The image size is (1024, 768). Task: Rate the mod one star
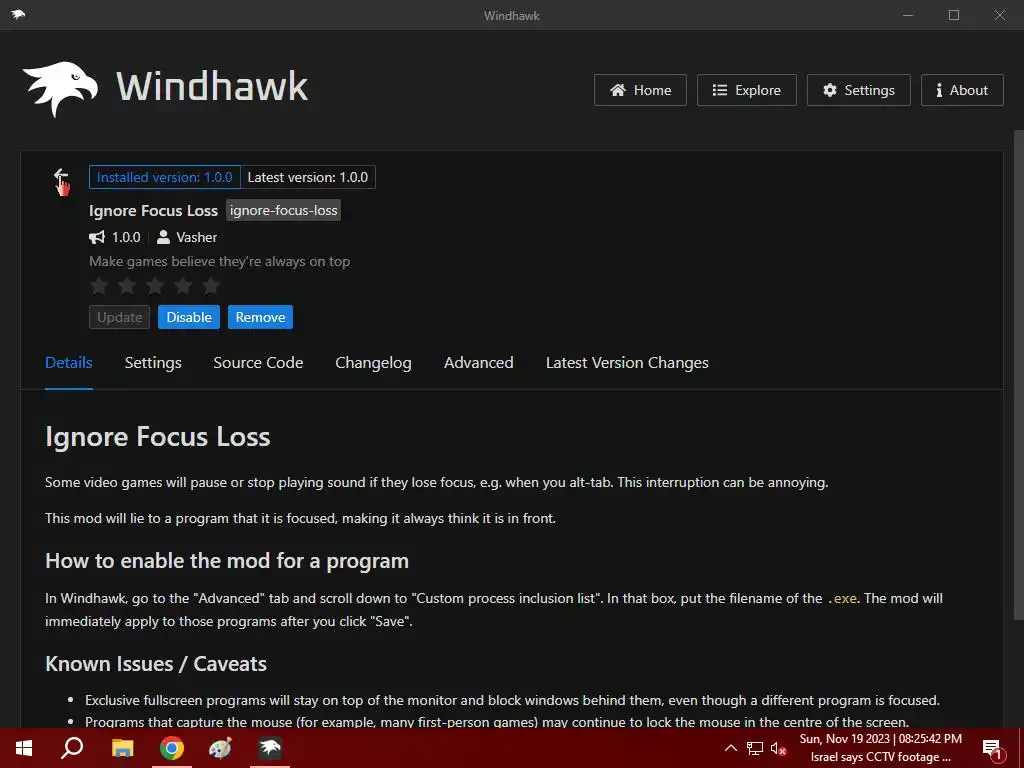coord(99,285)
